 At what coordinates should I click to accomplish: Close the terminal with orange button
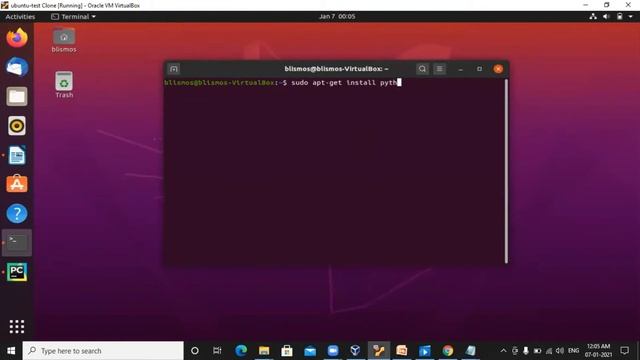(x=498, y=69)
